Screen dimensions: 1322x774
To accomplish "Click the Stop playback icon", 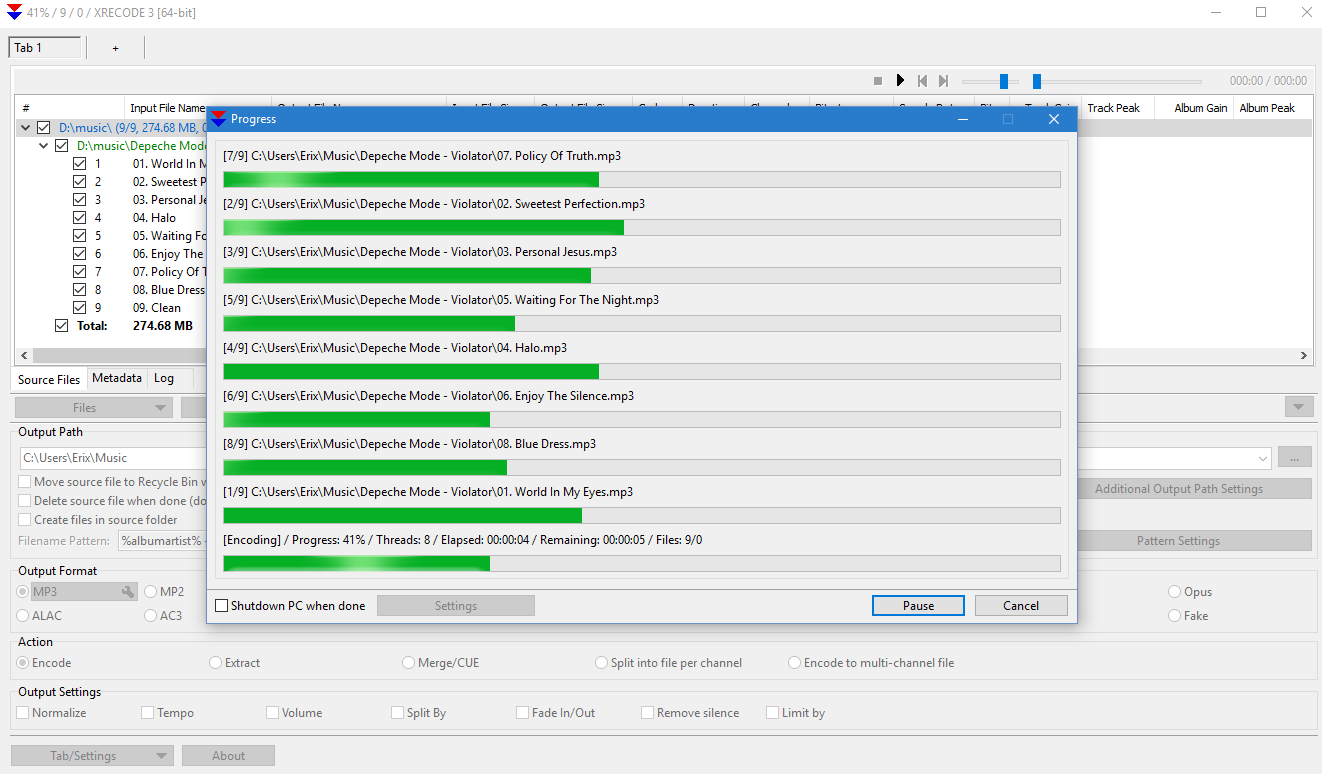I will click(877, 80).
